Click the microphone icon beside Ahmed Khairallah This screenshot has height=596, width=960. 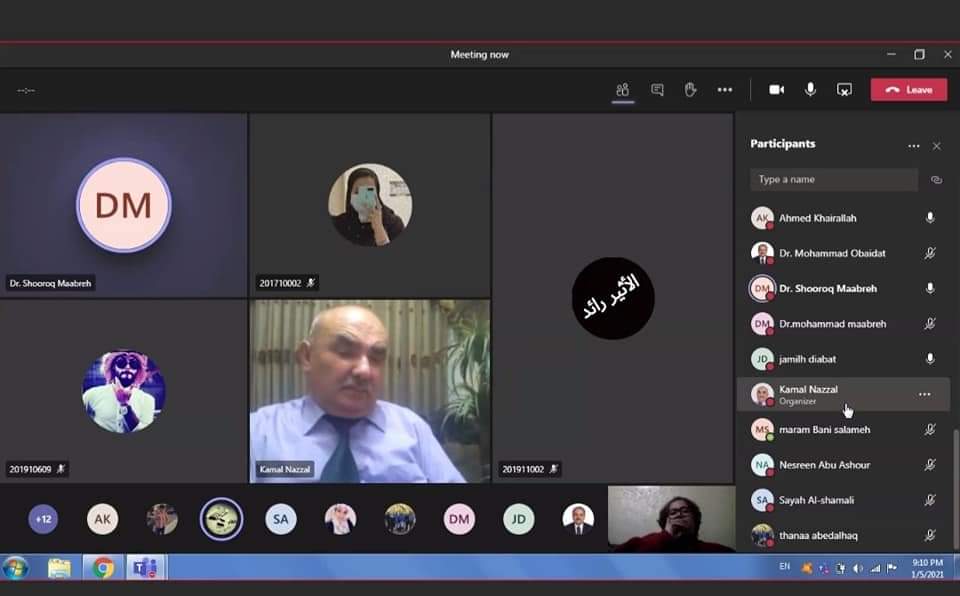[x=930, y=218]
